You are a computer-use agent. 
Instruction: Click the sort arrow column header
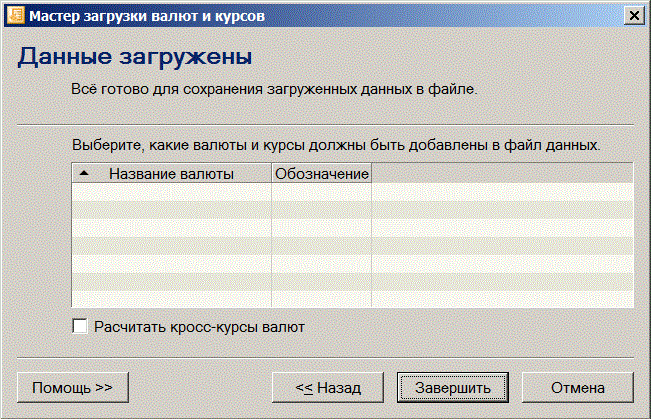[x=84, y=173]
